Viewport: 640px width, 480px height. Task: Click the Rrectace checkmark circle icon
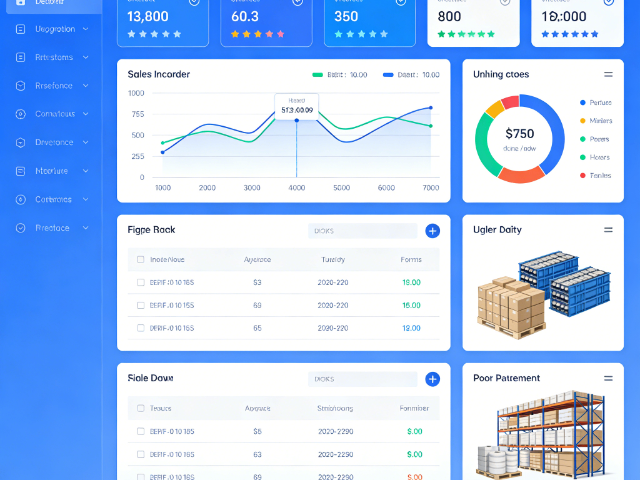(x=21, y=228)
